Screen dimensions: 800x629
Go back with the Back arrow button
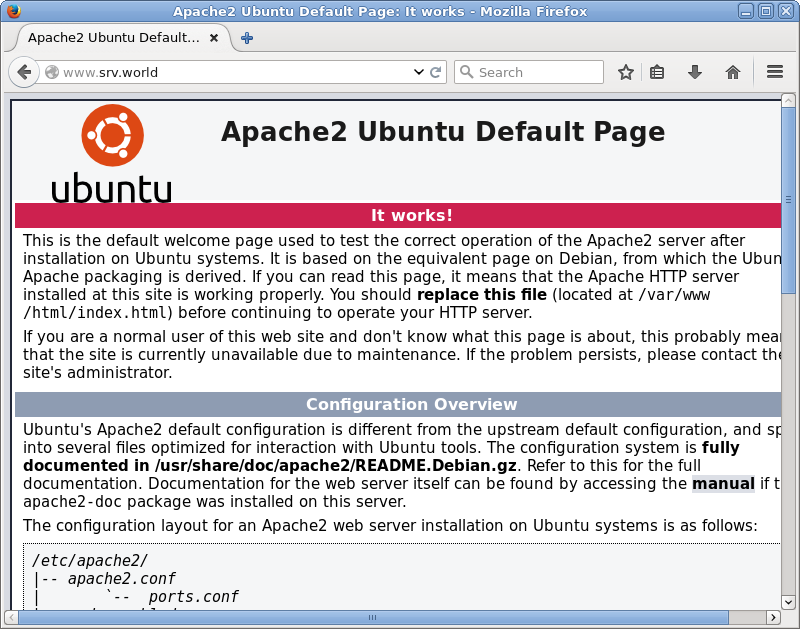coord(24,72)
